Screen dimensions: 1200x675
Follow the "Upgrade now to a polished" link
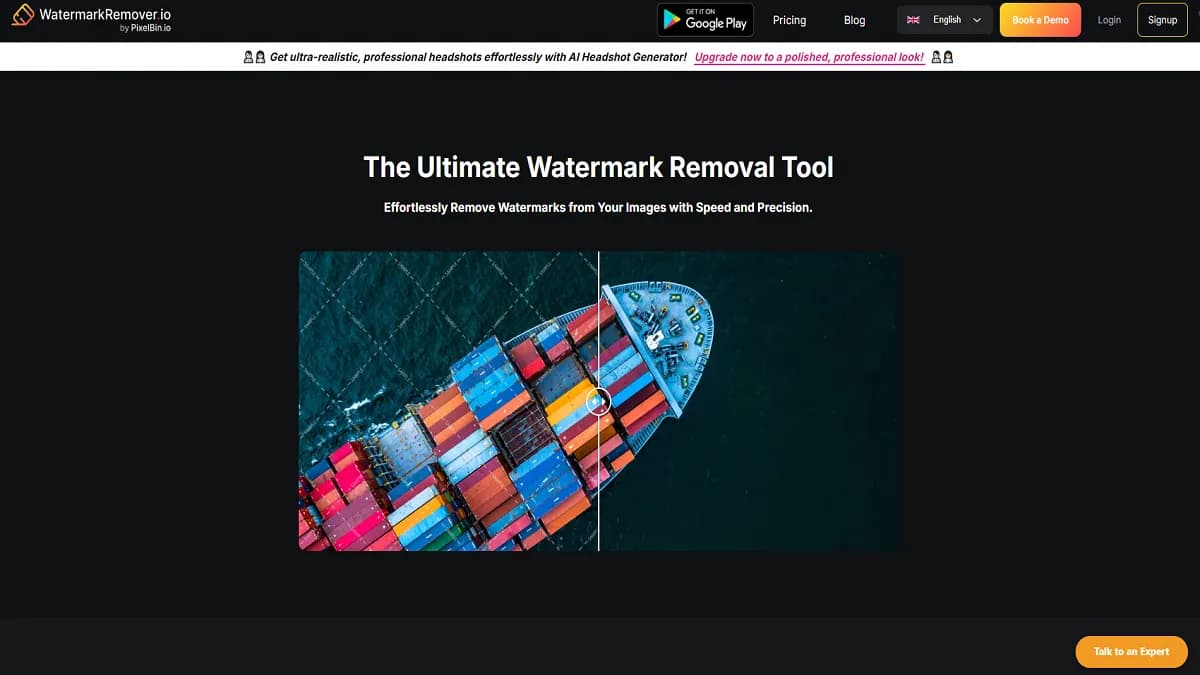(x=808, y=57)
